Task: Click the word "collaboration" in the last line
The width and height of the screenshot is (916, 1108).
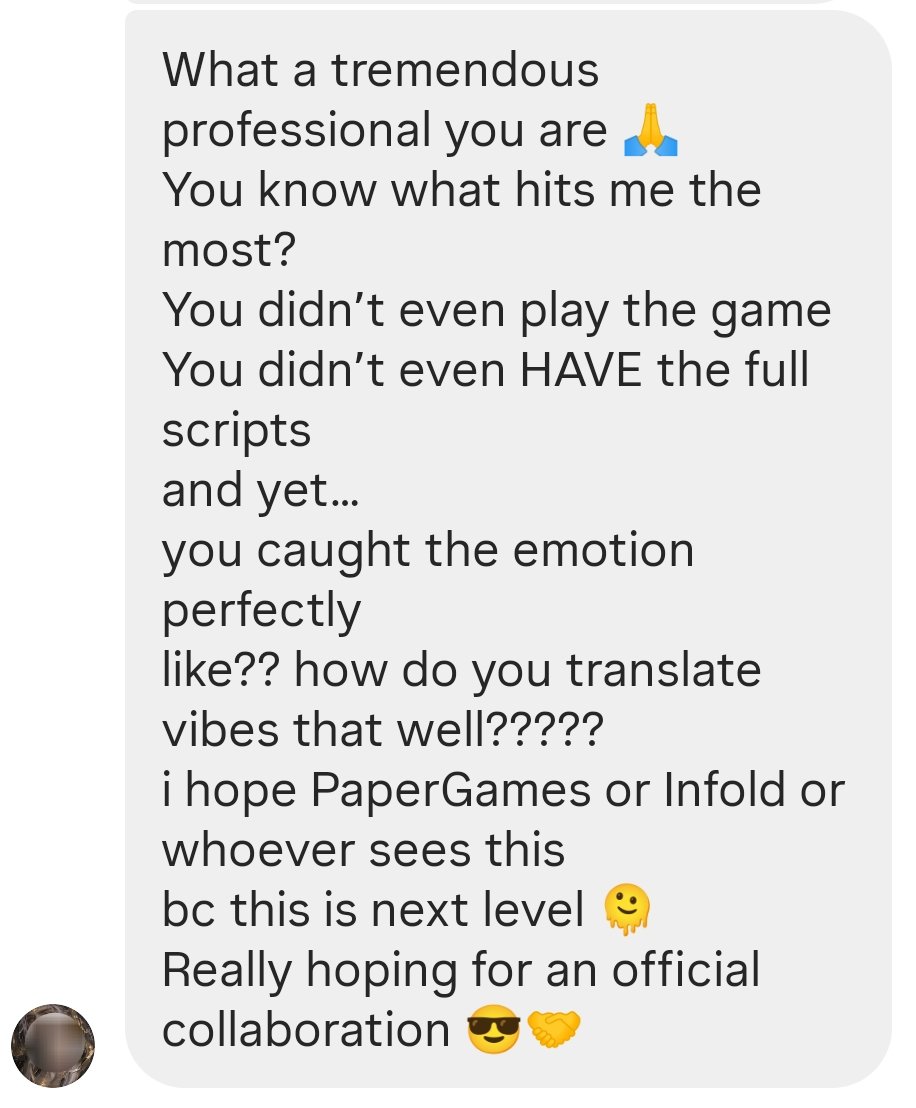Action: [306, 1030]
